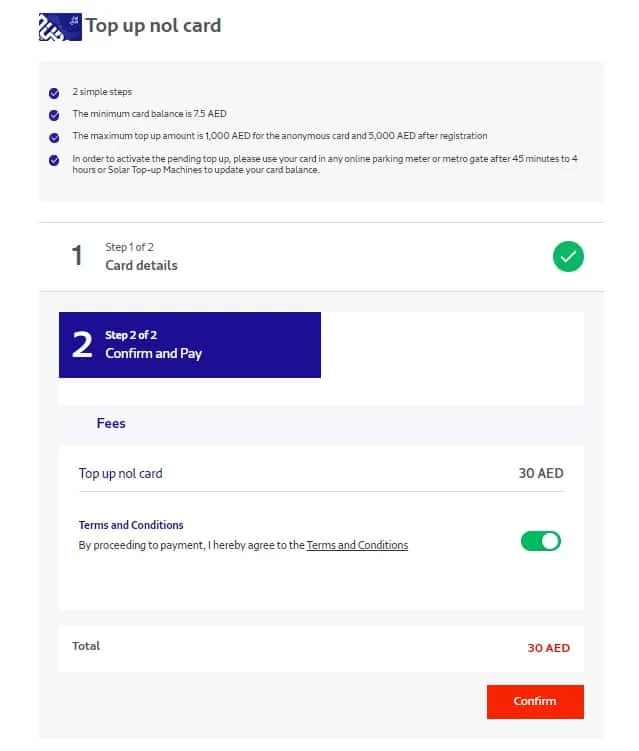Toggle the Terms and Conditions agreement switch
This screenshot has height=751, width=639.
pos(541,541)
